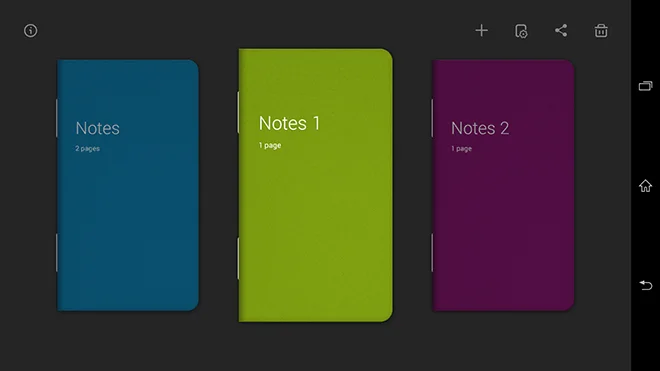Open the purple Notes 2 notebook

[503, 185]
